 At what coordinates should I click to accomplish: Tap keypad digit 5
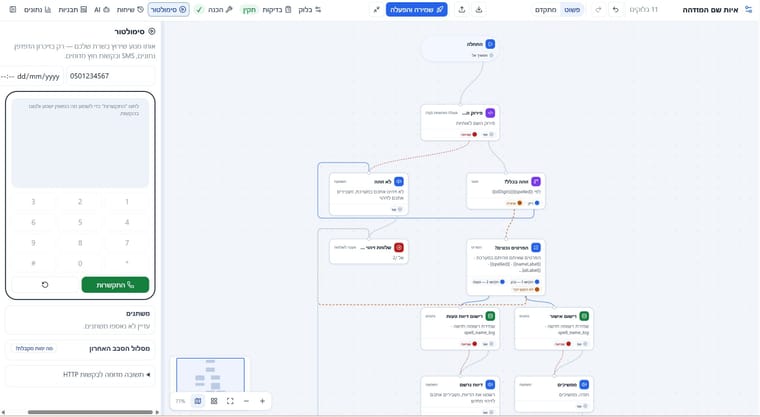click(80, 222)
